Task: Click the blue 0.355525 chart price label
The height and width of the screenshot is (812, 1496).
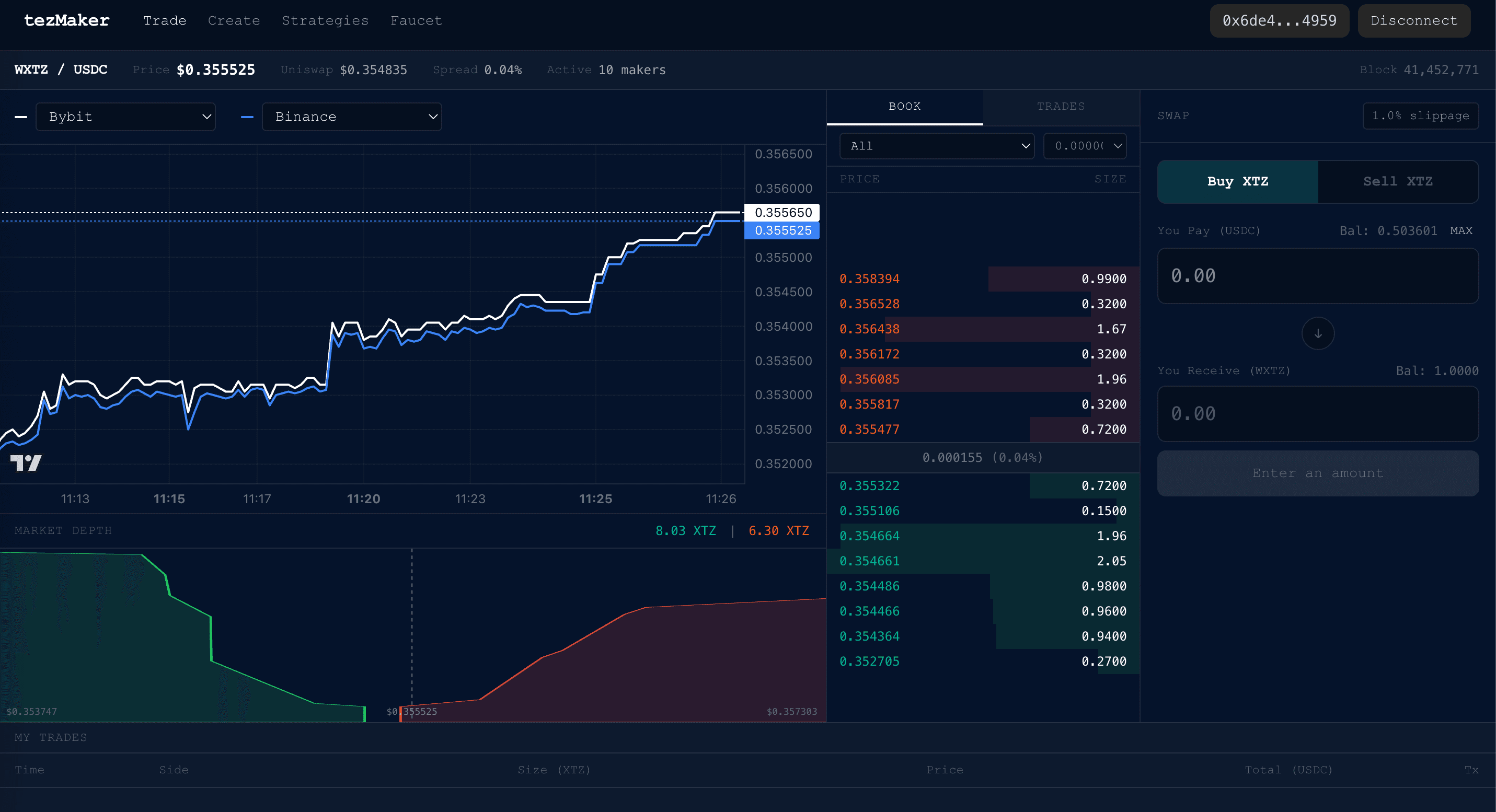Action: pyautogui.click(x=782, y=230)
